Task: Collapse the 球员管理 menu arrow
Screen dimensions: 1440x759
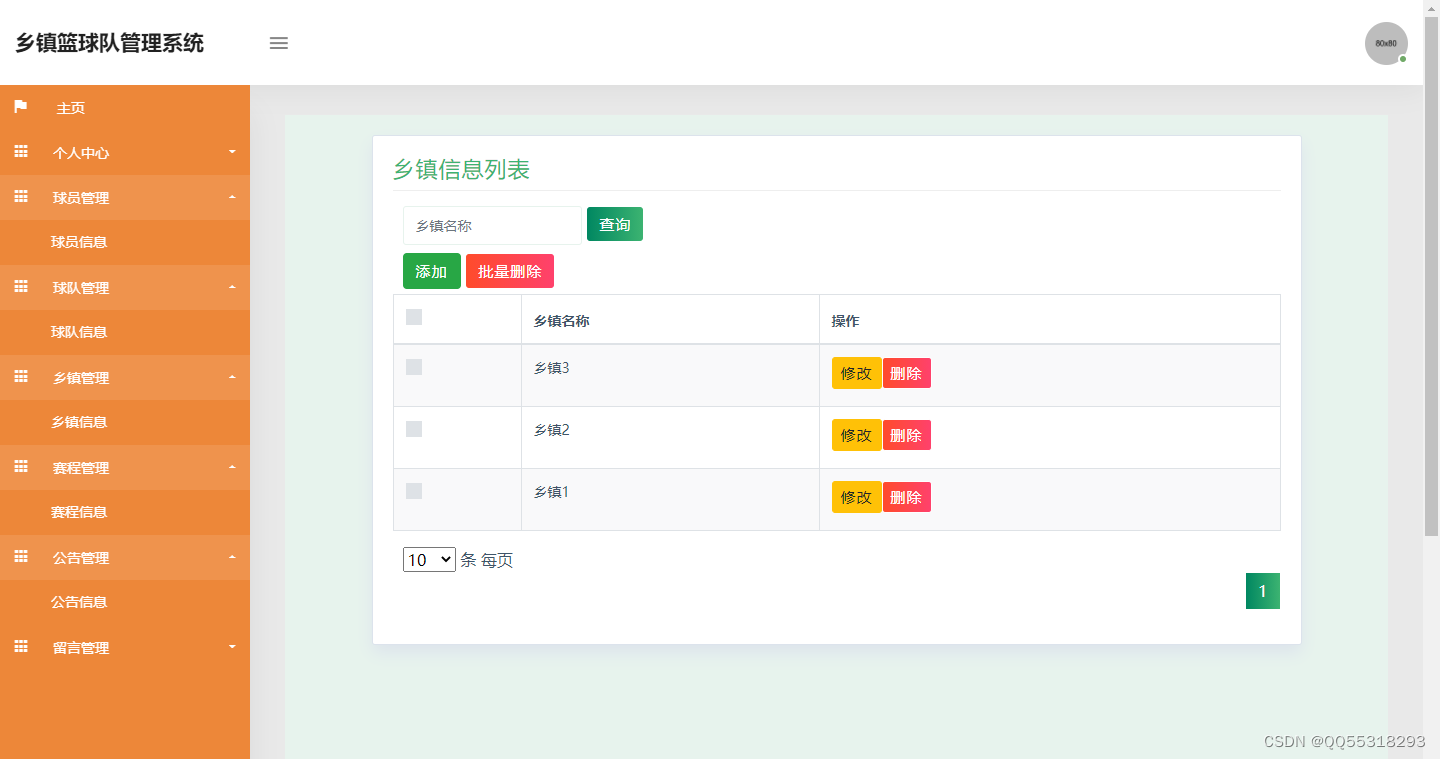Action: pyautogui.click(x=232, y=197)
